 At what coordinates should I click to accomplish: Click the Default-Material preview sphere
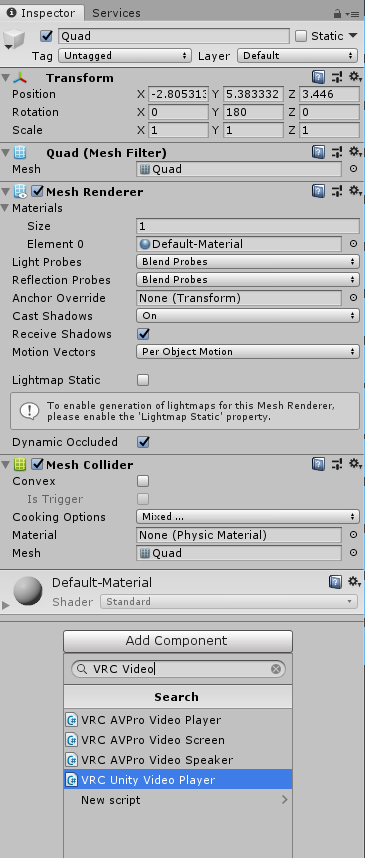(28, 590)
